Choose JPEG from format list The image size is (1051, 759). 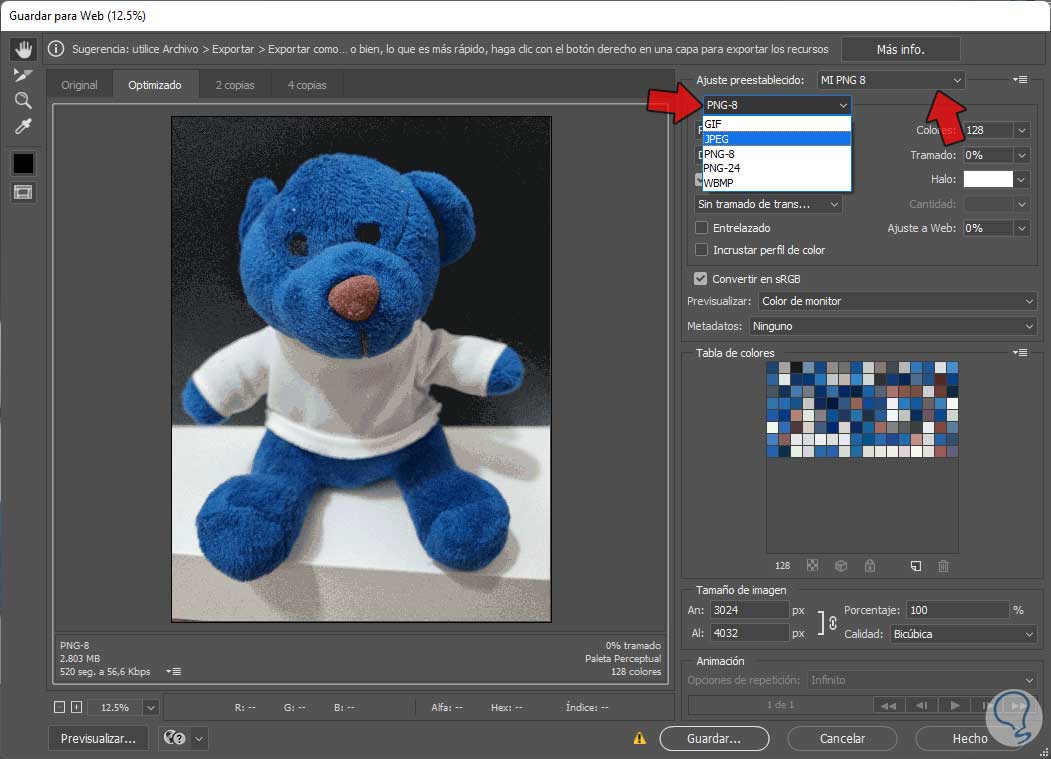point(777,139)
